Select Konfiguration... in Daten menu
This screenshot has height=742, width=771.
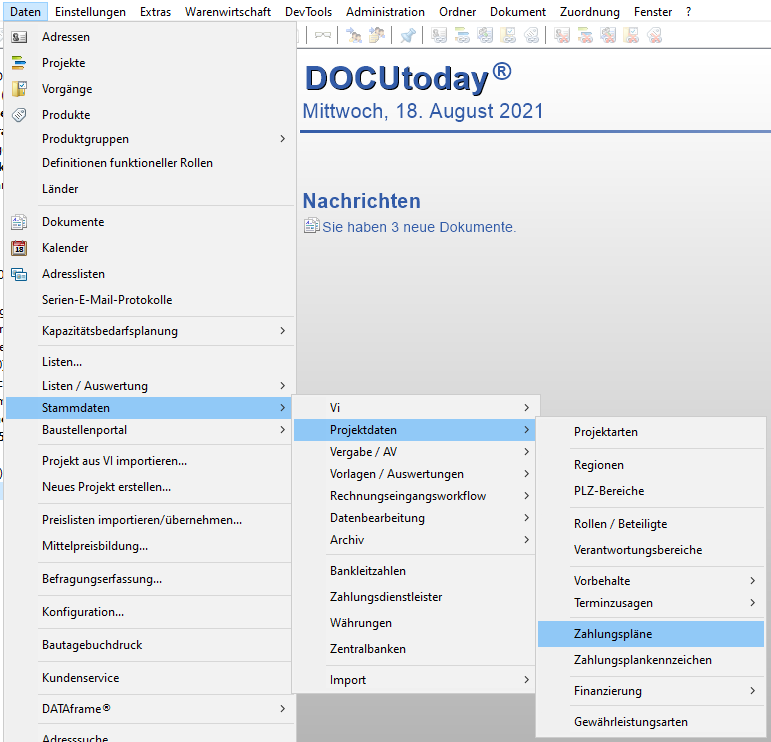(150, 612)
